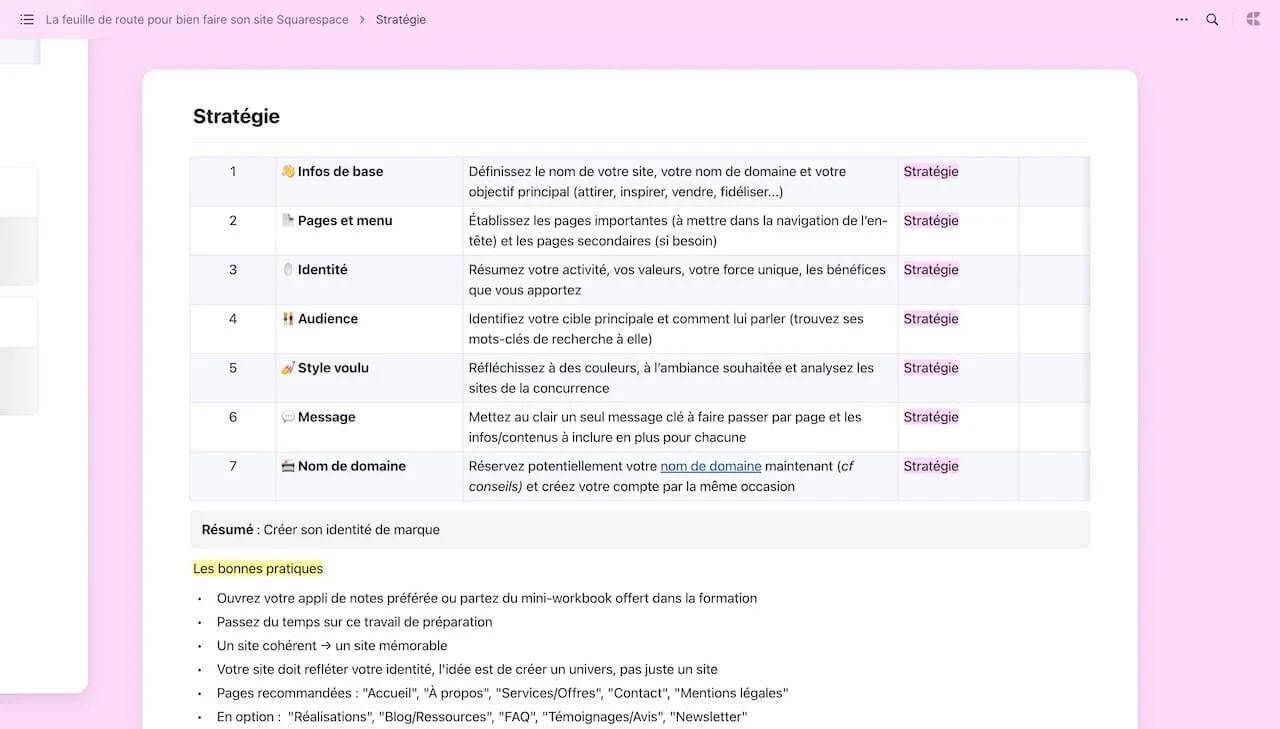Image resolution: width=1280 pixels, height=729 pixels.
Task: Click the highlighted 'Les bonnes pratiques' text
Action: (258, 569)
